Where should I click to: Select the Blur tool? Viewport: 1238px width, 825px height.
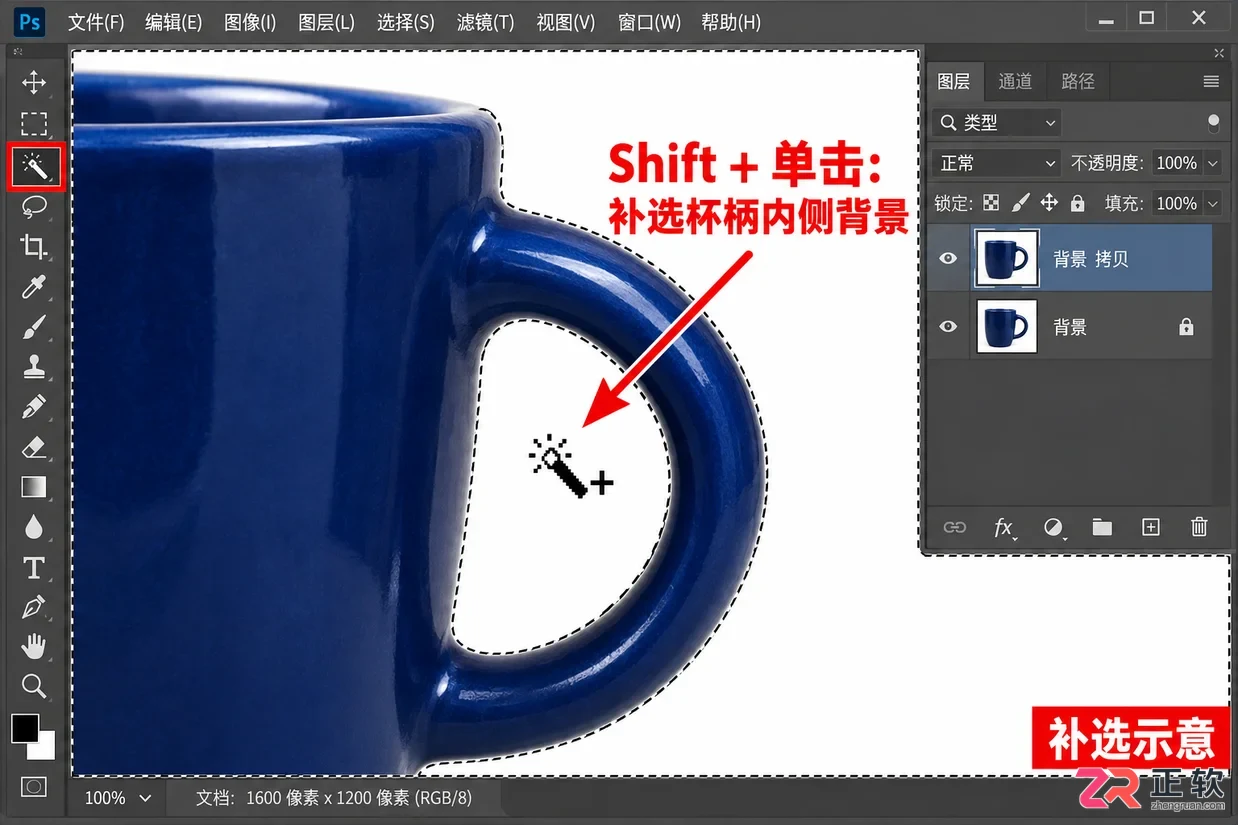click(34, 527)
